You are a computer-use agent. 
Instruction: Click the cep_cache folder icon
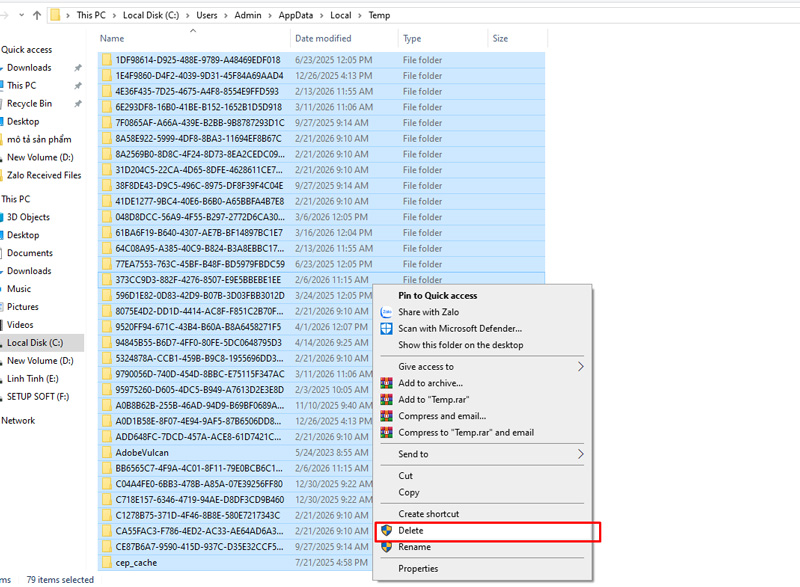pyautogui.click(x=107, y=563)
